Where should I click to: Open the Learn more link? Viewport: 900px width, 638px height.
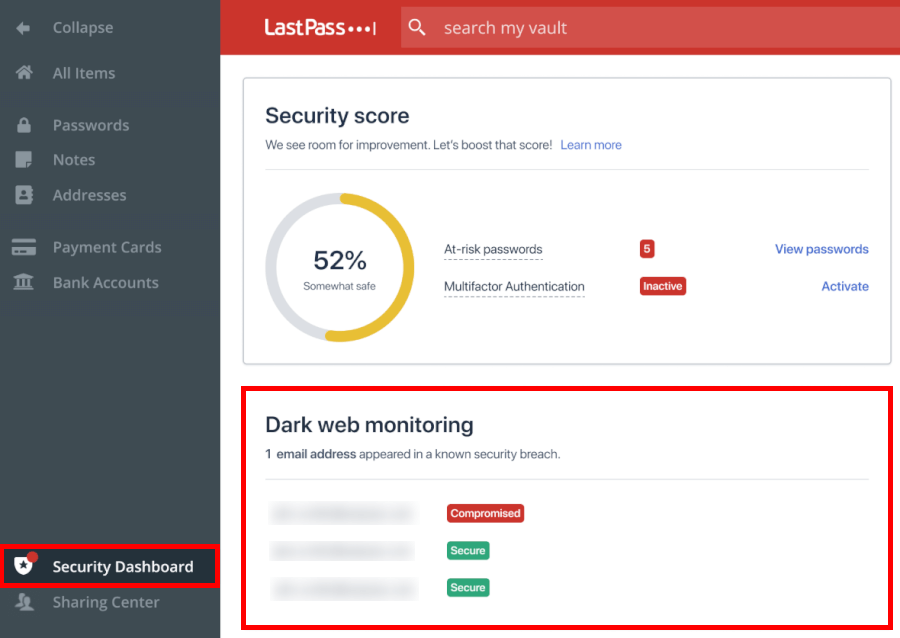[x=590, y=144]
